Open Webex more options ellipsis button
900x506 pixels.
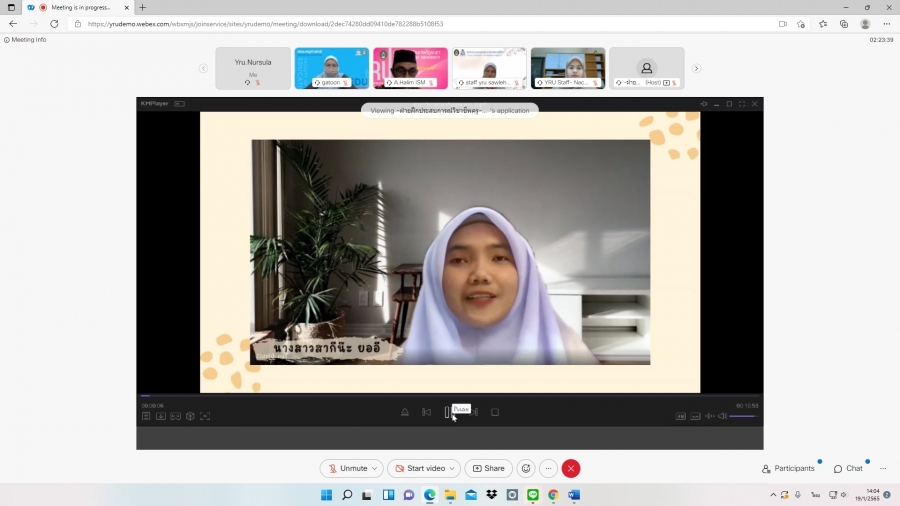pos(548,468)
